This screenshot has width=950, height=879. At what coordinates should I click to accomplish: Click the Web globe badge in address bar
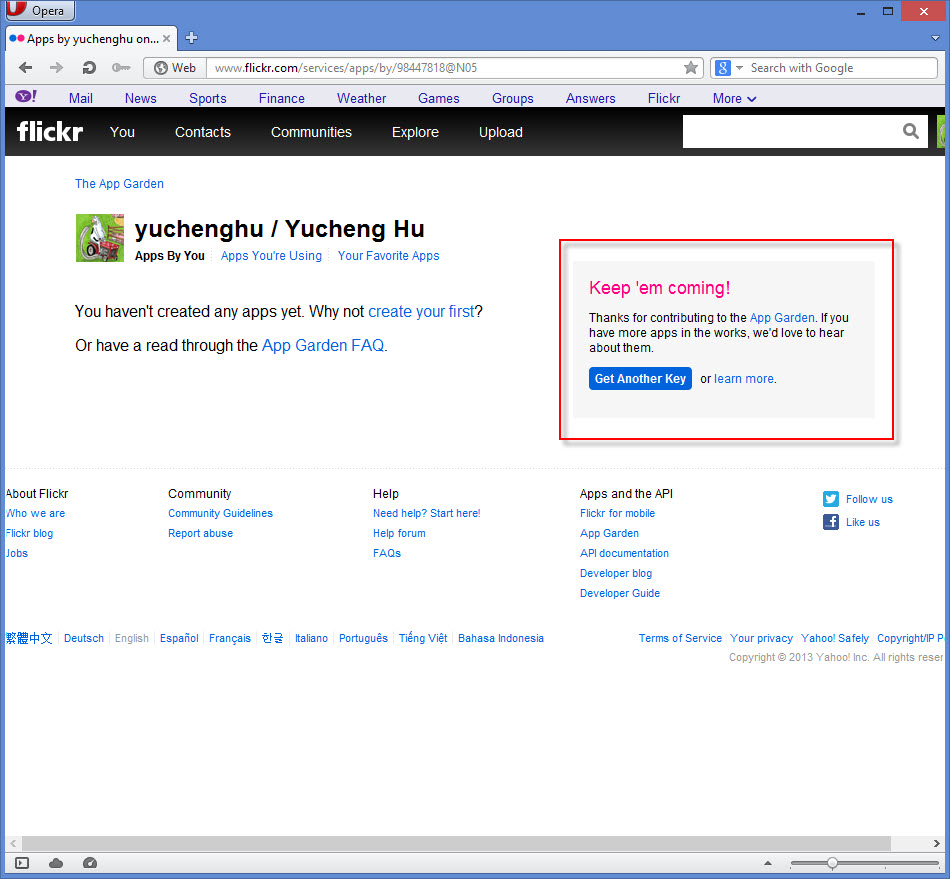coord(175,68)
